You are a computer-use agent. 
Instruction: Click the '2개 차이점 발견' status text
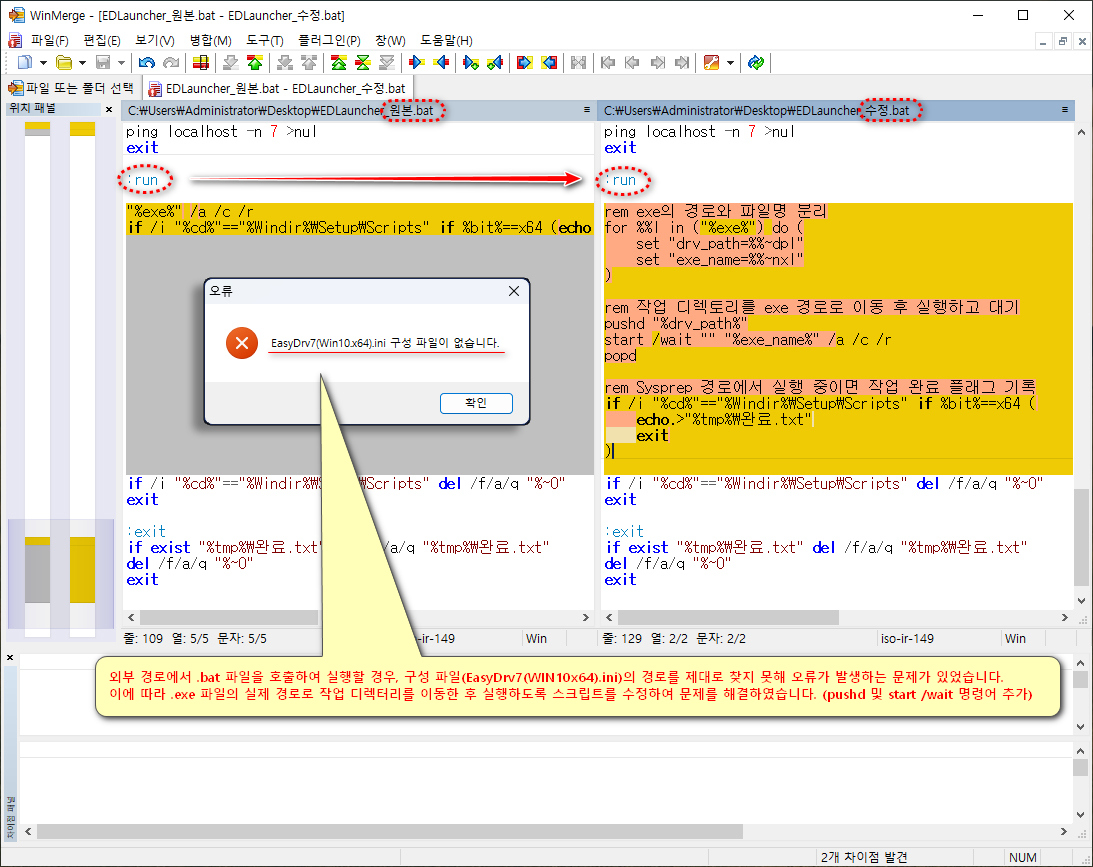click(864, 857)
